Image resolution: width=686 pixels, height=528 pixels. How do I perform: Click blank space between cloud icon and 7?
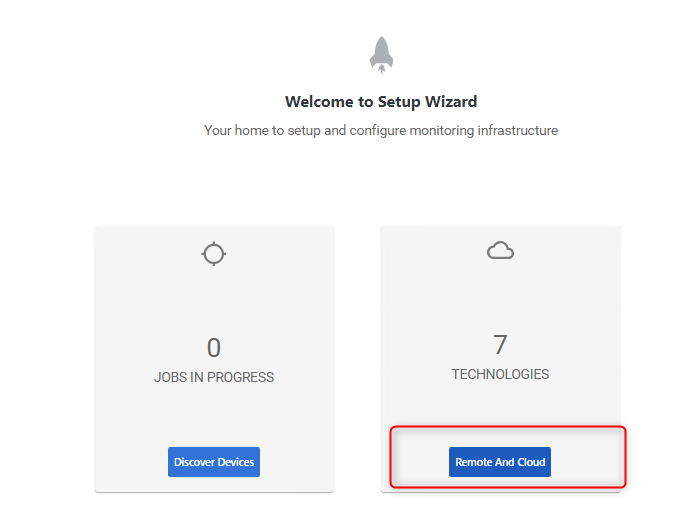(x=500, y=297)
